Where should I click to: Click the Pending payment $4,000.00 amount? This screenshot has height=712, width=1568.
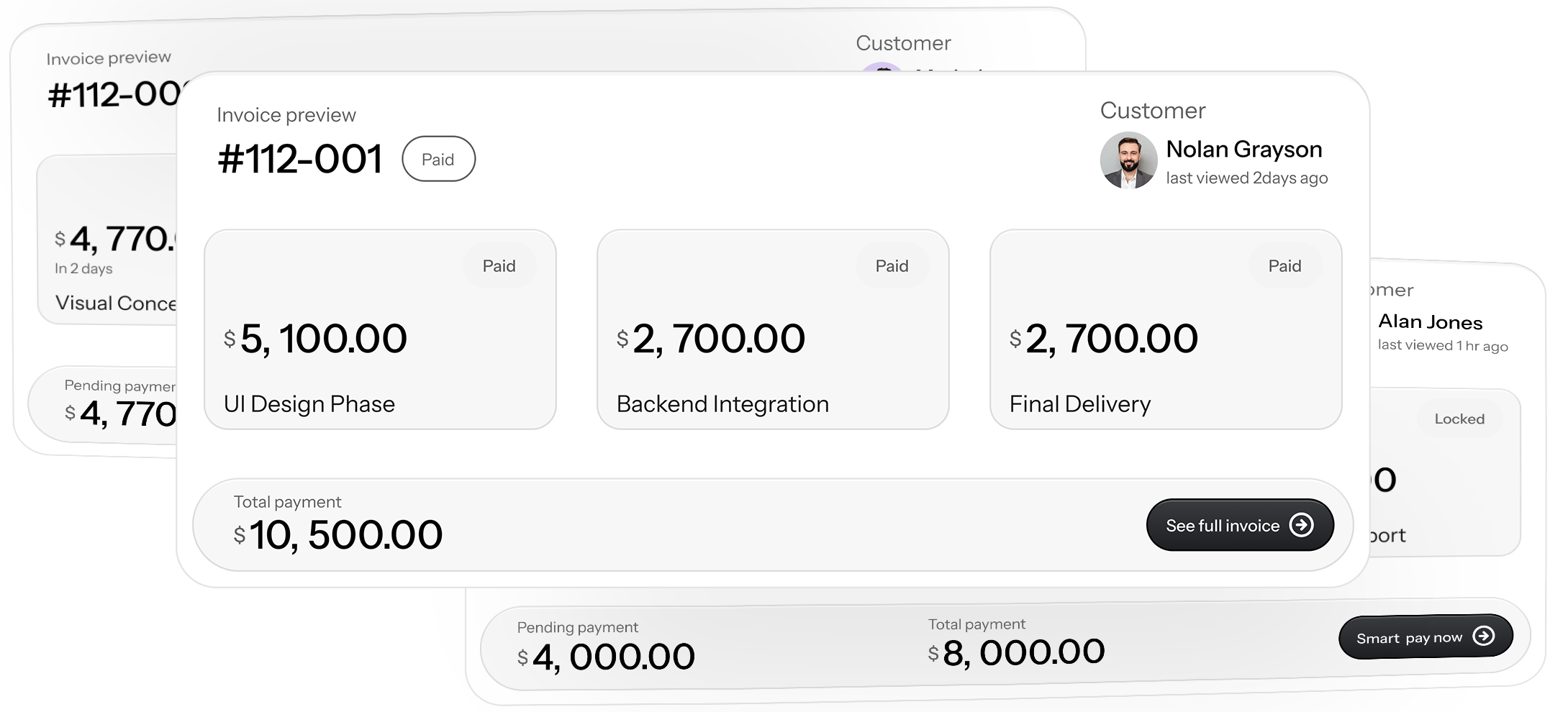[608, 654]
